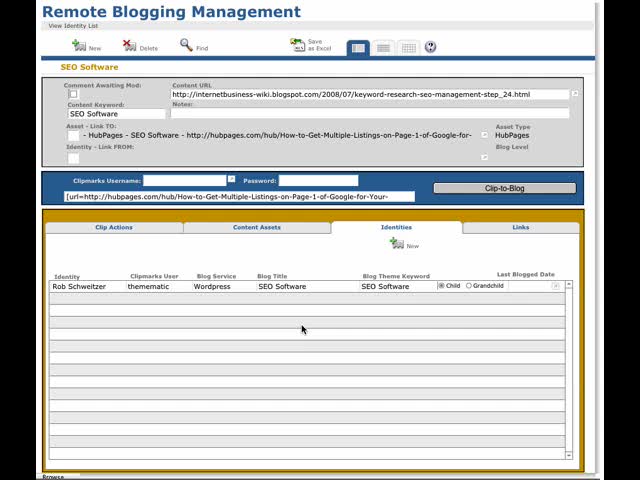
Task: Click the Identity Link FROM small box
Action: tap(73, 158)
